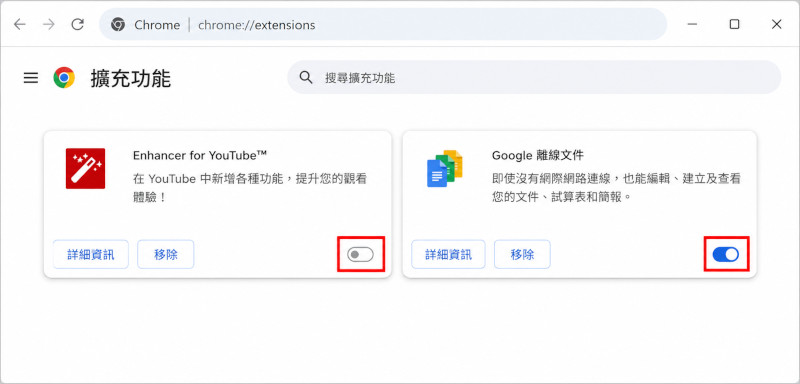Close the Chrome window
Image resolution: width=800 pixels, height=384 pixels.
pyautogui.click(x=777, y=24)
